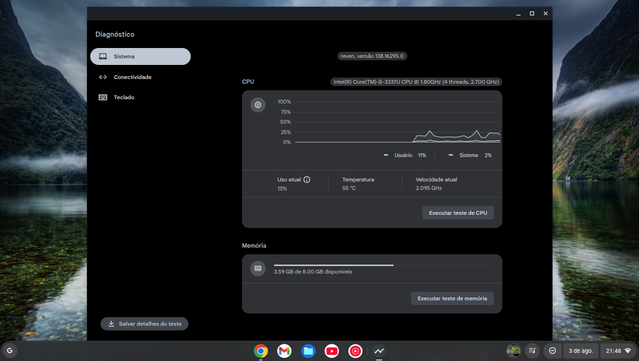Click the Diagnóstico title
Viewport: 639px width, 361px height.
pos(115,34)
